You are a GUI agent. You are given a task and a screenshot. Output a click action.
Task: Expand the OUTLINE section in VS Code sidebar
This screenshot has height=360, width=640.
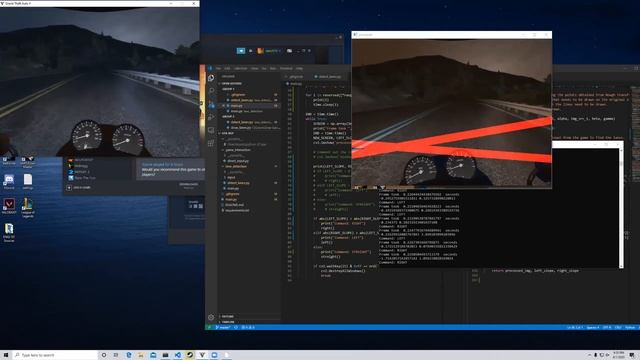coord(228,316)
